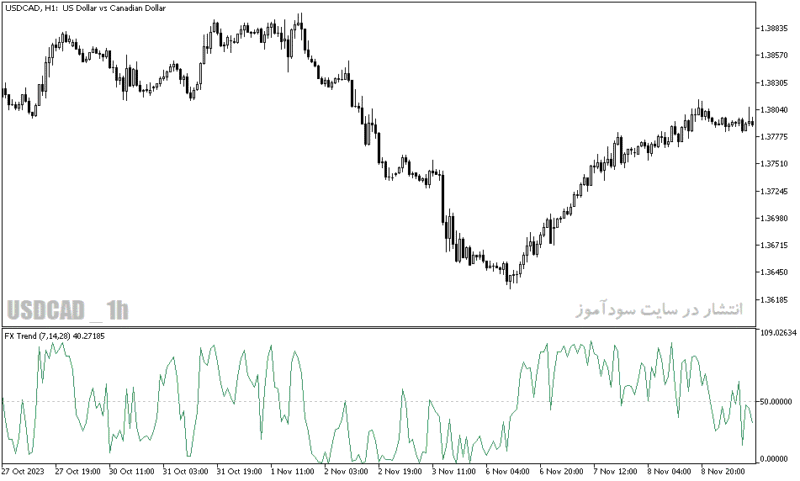The image size is (800, 481).
Task: Click the separator between chart and indicator
Action: (379, 327)
